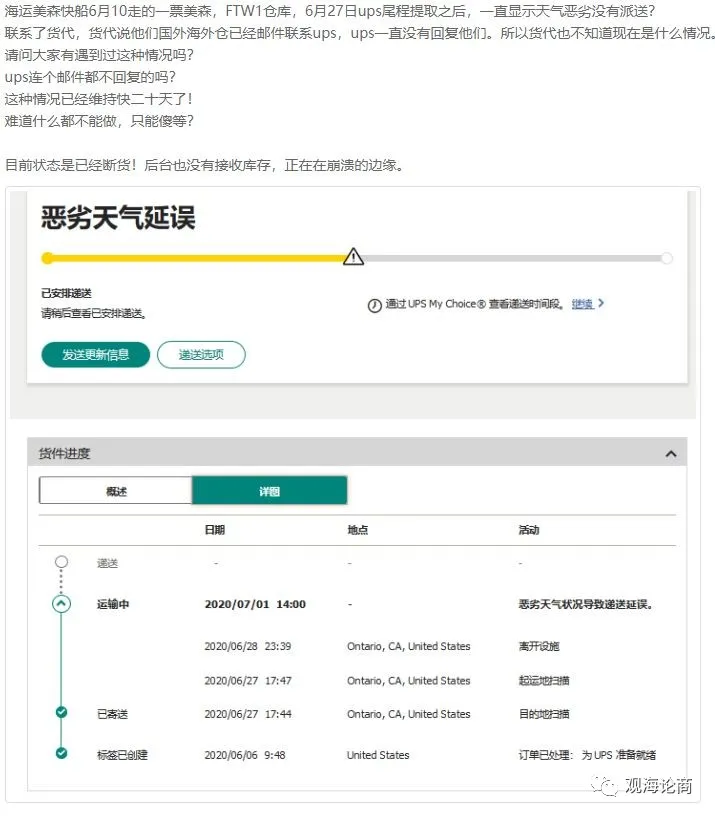Click the 日期 column header
This screenshot has height=817, width=715.
point(215,530)
